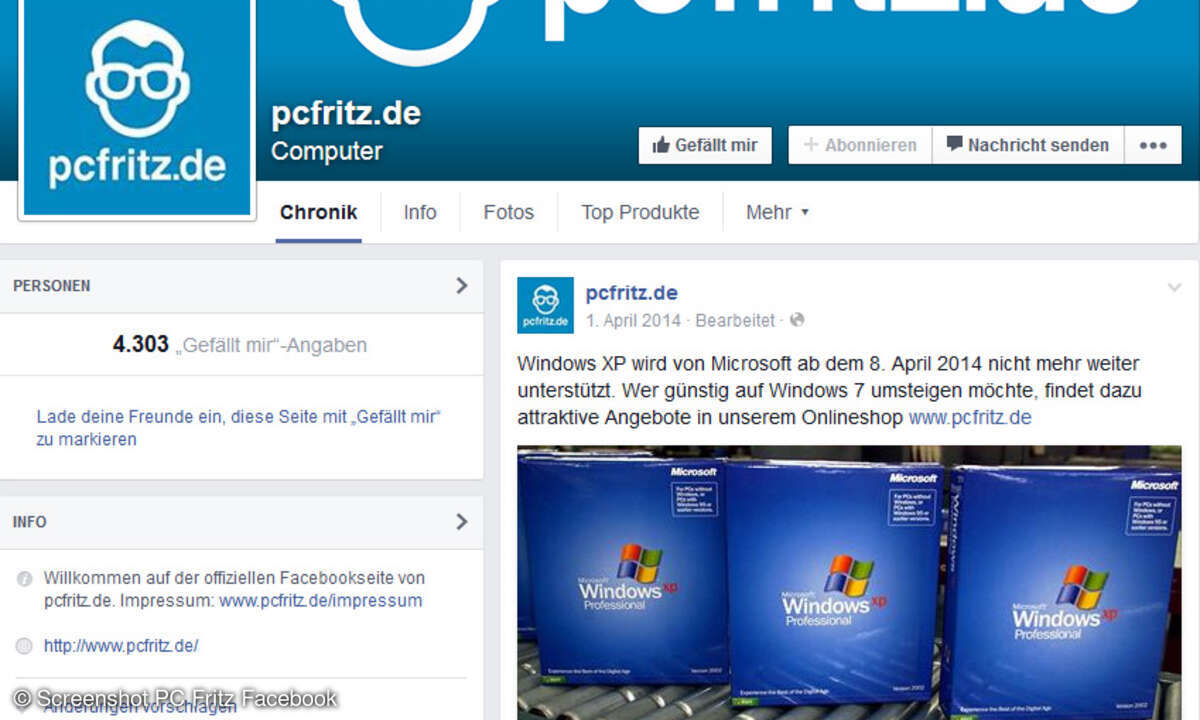Open the www.pcfritz.de/impressum link
Viewport: 1200px width, 720px height.
[x=321, y=601]
